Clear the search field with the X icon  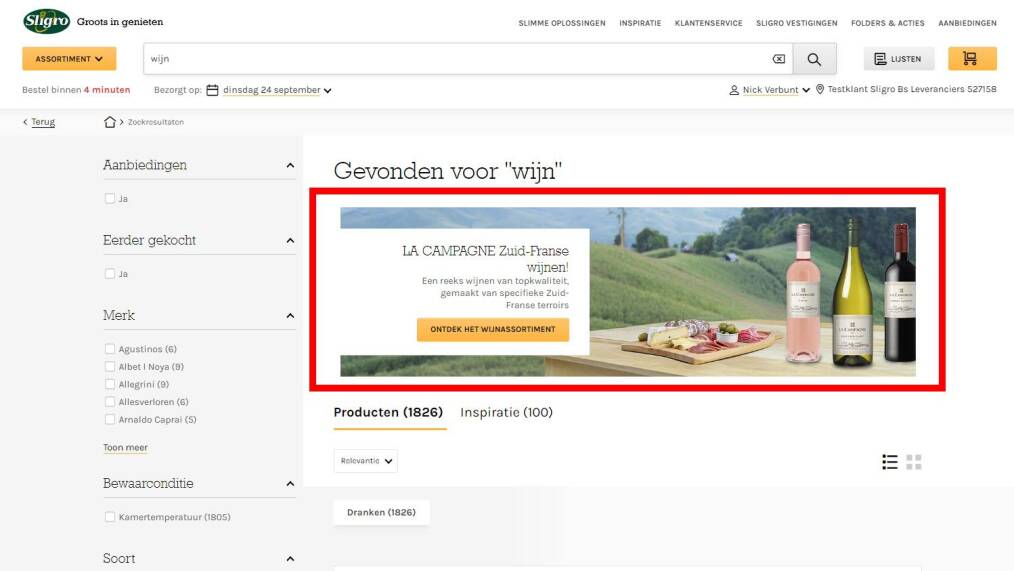(779, 59)
